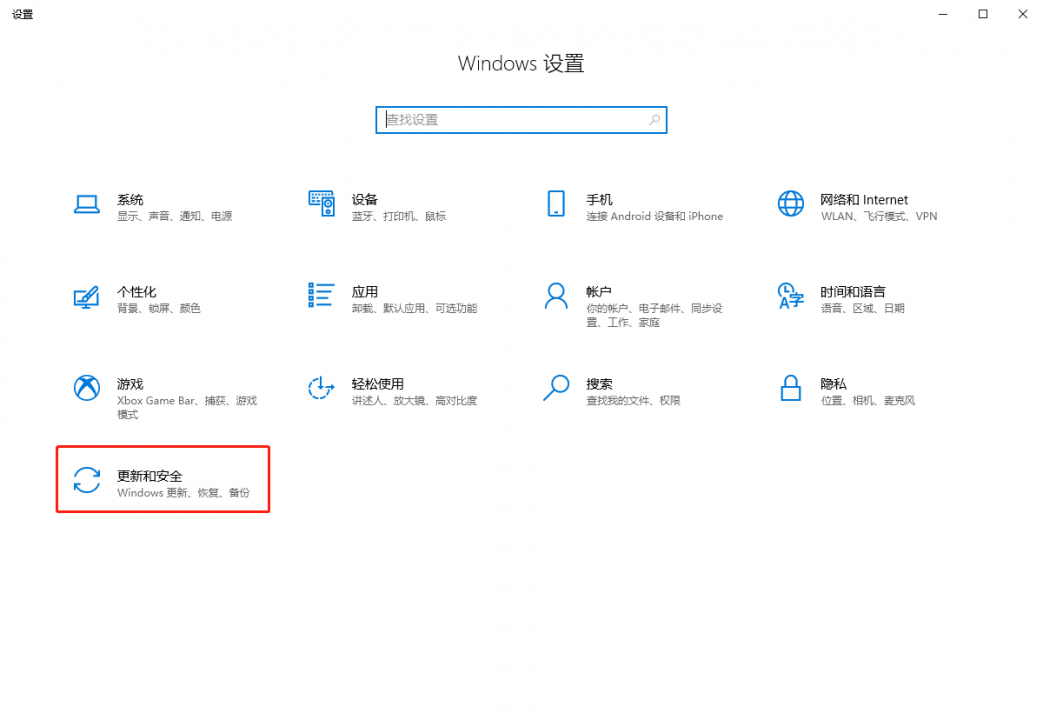Click the laptop icon for 系统
Image resolution: width=1043 pixels, height=720 pixels.
[87, 204]
